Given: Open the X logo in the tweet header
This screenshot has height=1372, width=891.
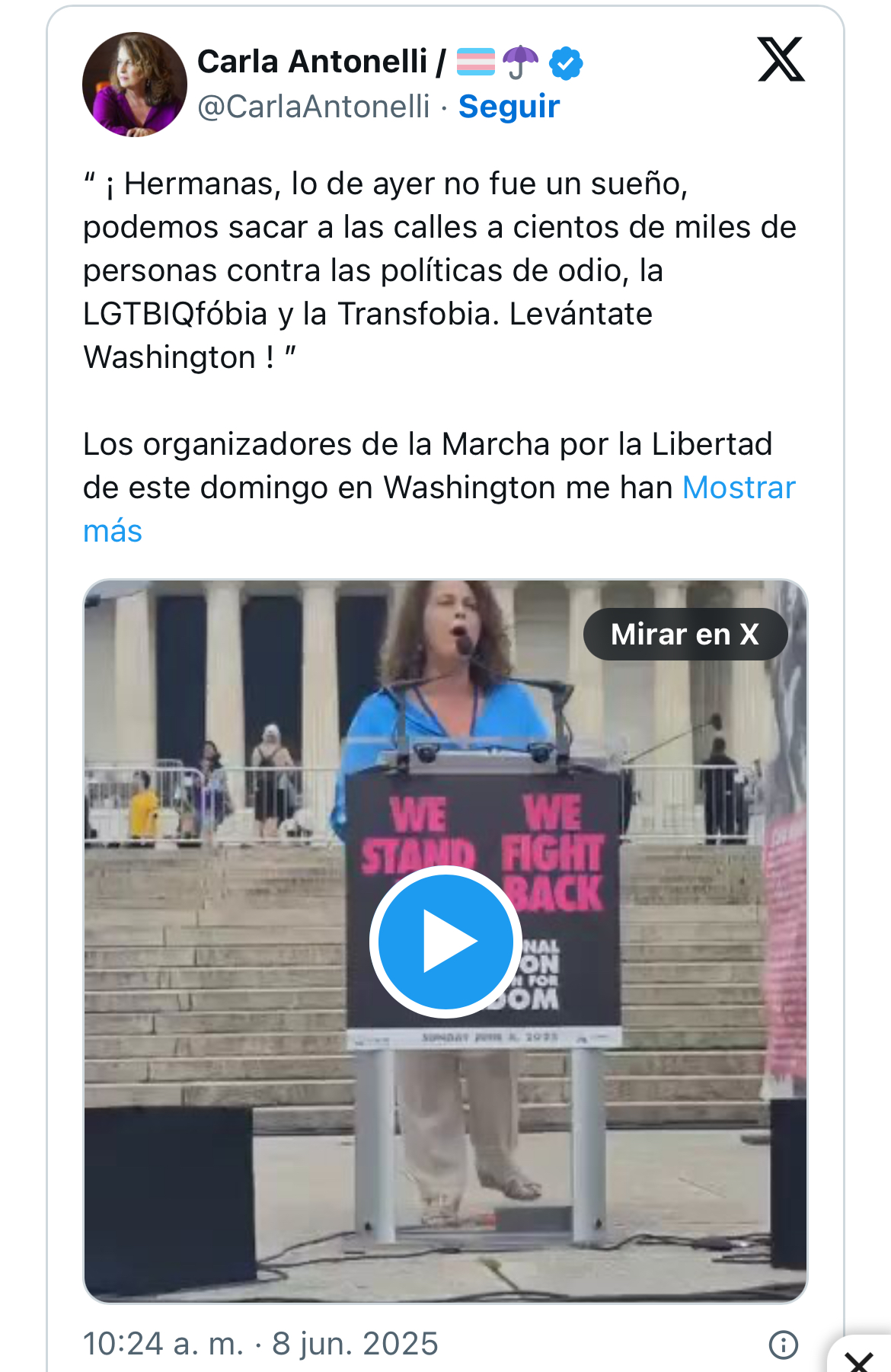Looking at the screenshot, I should click(781, 59).
